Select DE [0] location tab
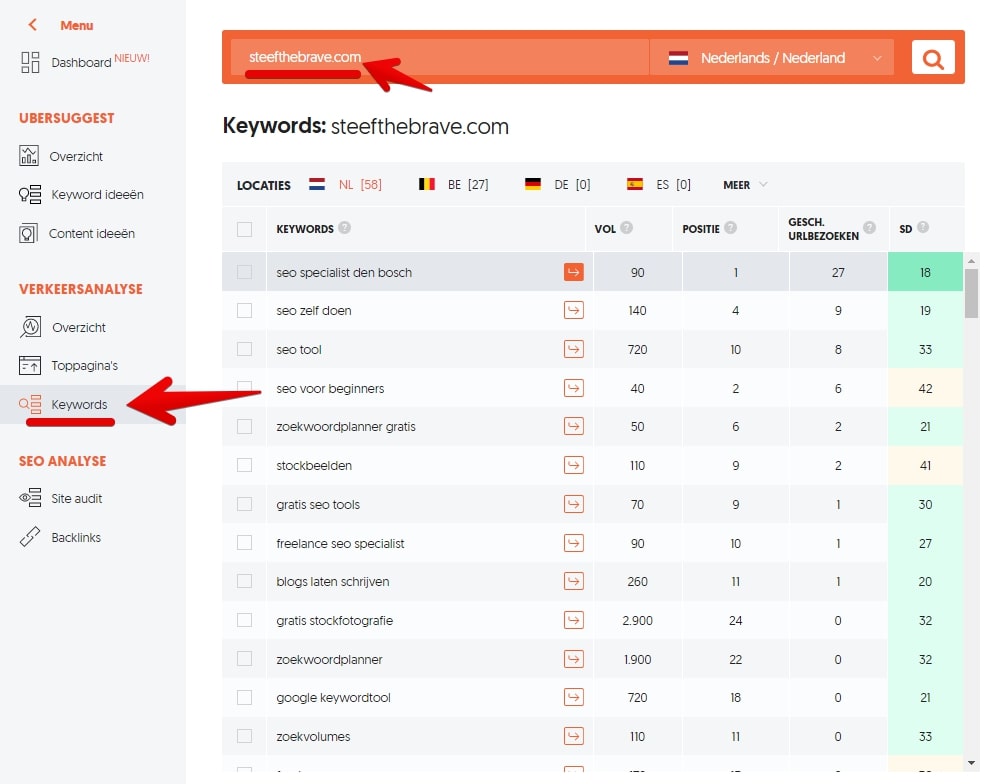 [x=558, y=184]
